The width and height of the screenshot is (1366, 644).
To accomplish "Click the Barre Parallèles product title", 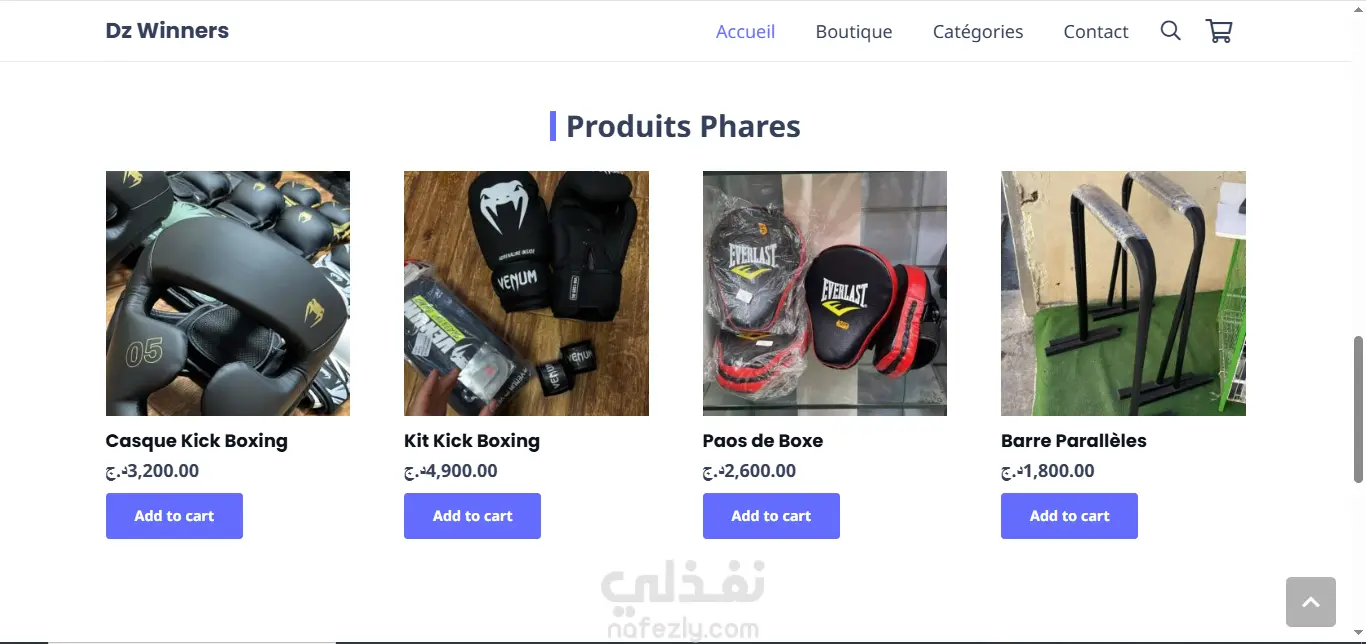I will (1074, 441).
